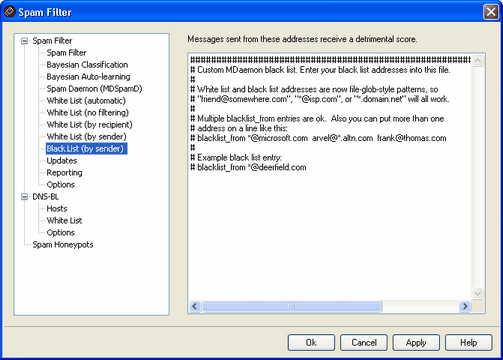Click the horizontal scrollbar left arrow

click(x=195, y=306)
